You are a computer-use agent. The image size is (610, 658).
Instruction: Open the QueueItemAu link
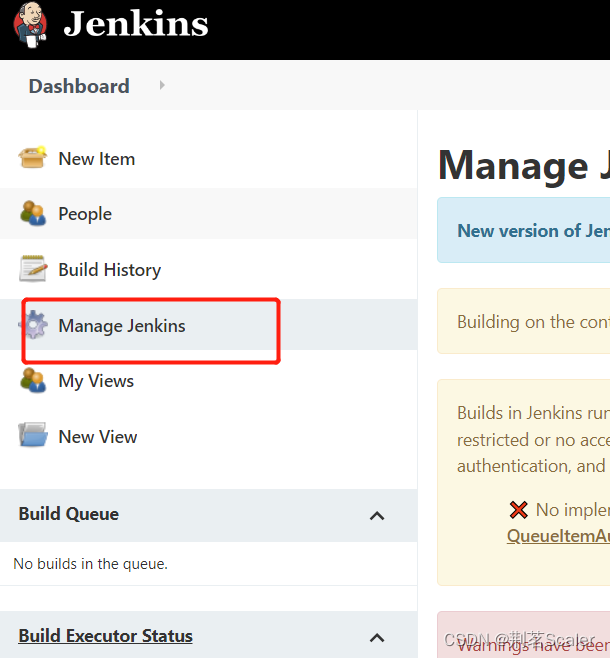pos(558,536)
